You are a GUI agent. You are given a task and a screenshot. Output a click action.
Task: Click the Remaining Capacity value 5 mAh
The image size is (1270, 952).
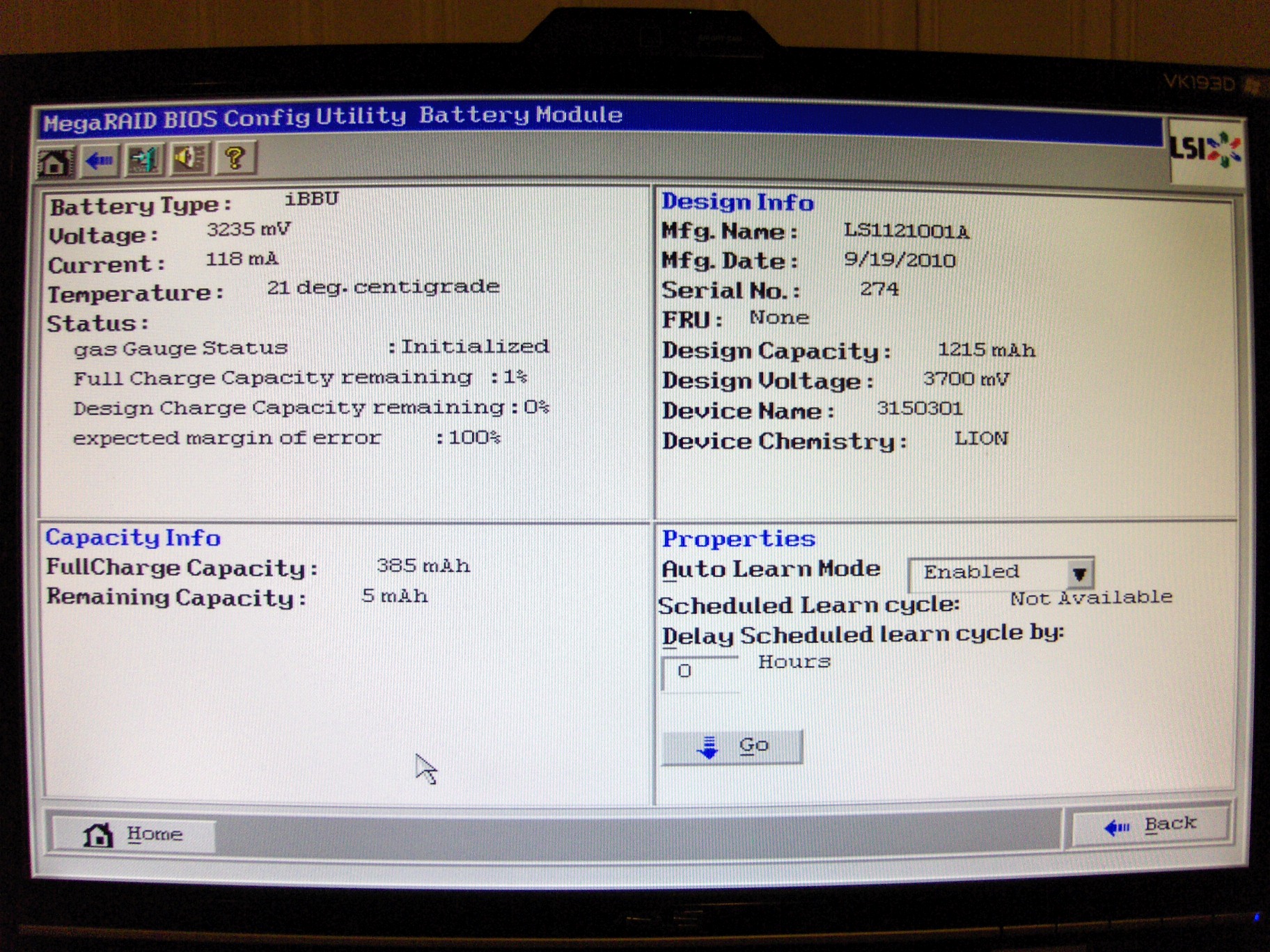tap(395, 596)
